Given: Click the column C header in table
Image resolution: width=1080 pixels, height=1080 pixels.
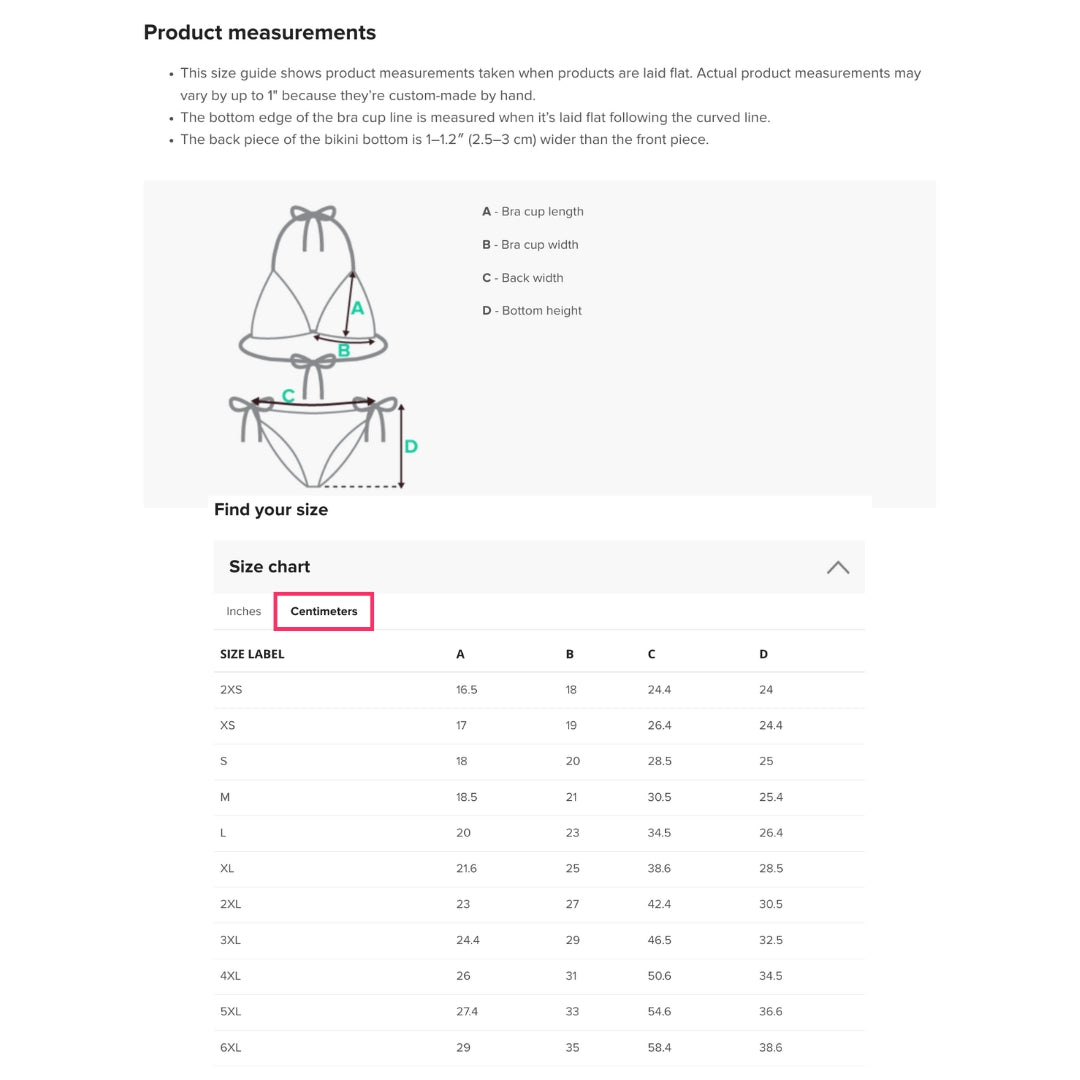Looking at the screenshot, I should pyautogui.click(x=651, y=654).
